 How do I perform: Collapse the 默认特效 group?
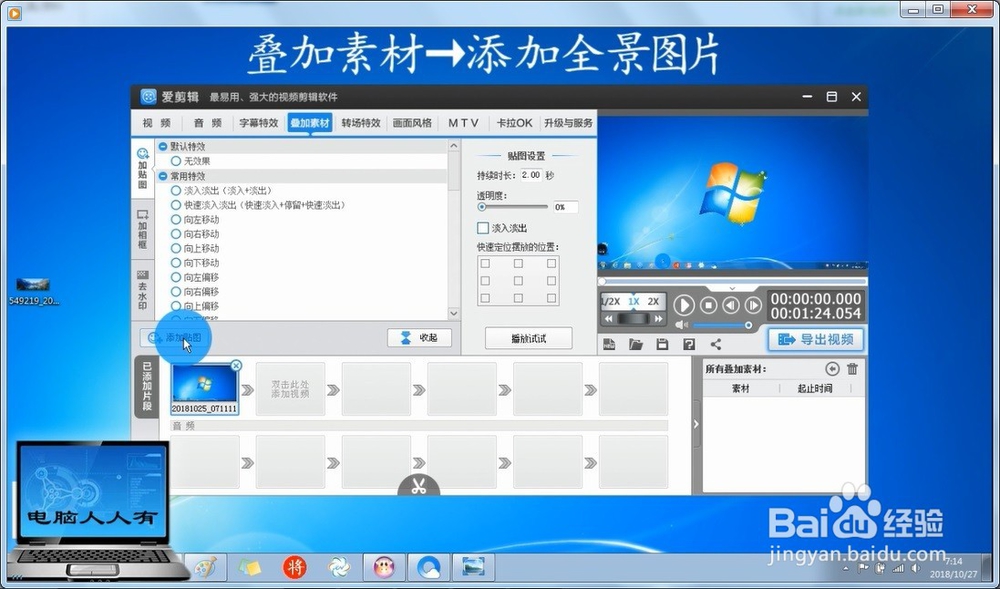point(163,147)
